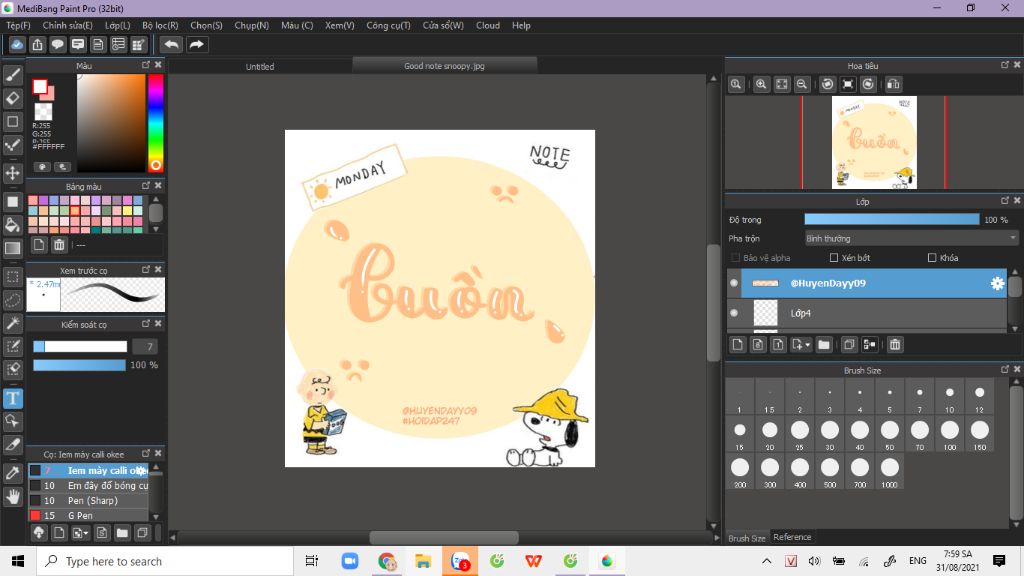The image size is (1024, 576).
Task: Select the Fill rectangle tool
Action: 12,202
